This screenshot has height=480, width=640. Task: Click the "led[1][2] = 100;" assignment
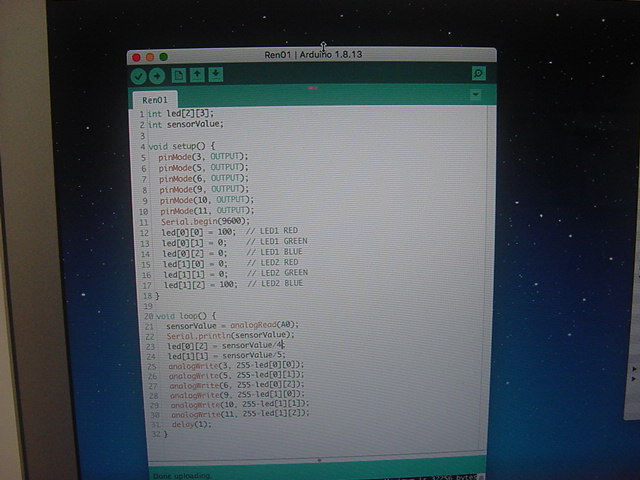coord(201,284)
